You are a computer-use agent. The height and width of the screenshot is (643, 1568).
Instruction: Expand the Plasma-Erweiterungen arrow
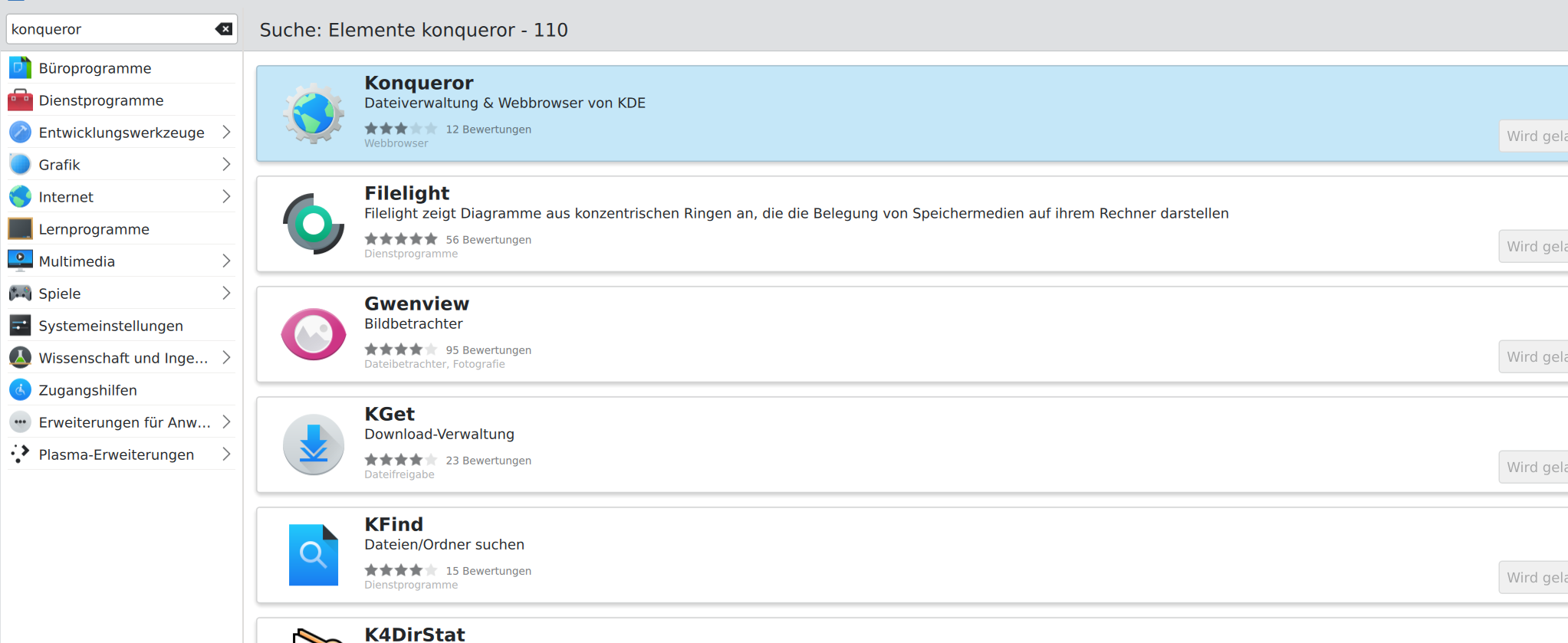(226, 454)
